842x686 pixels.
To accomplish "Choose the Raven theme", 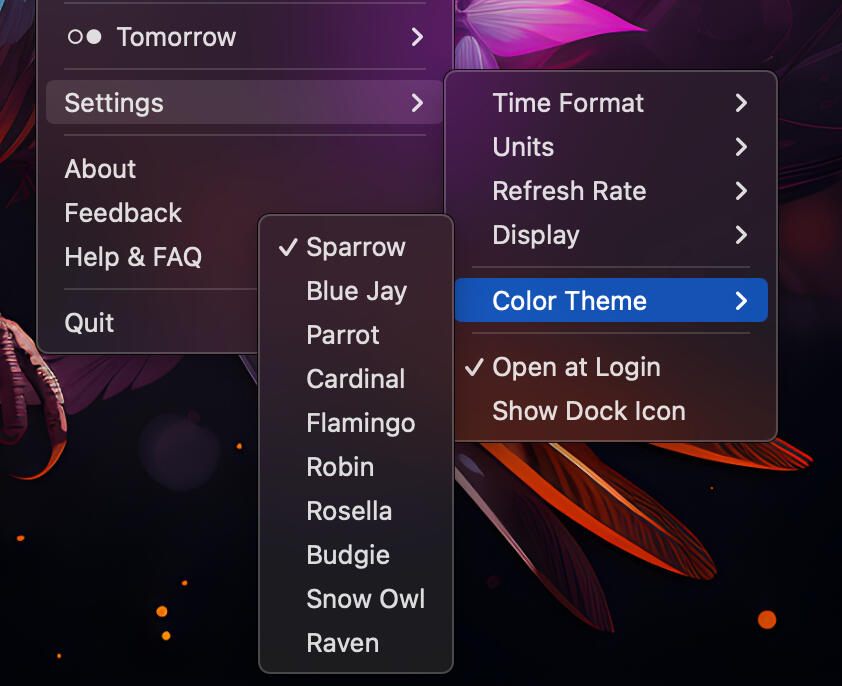I will click(342, 643).
